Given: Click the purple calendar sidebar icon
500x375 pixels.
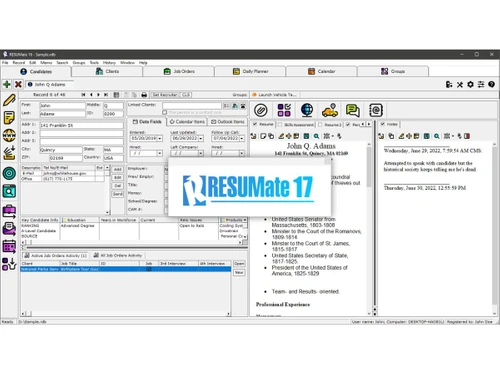Looking at the screenshot, I should coord(9,247).
